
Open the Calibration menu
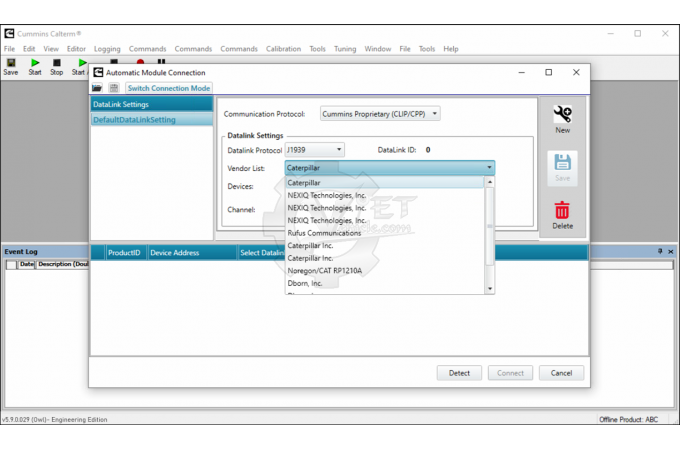283,49
